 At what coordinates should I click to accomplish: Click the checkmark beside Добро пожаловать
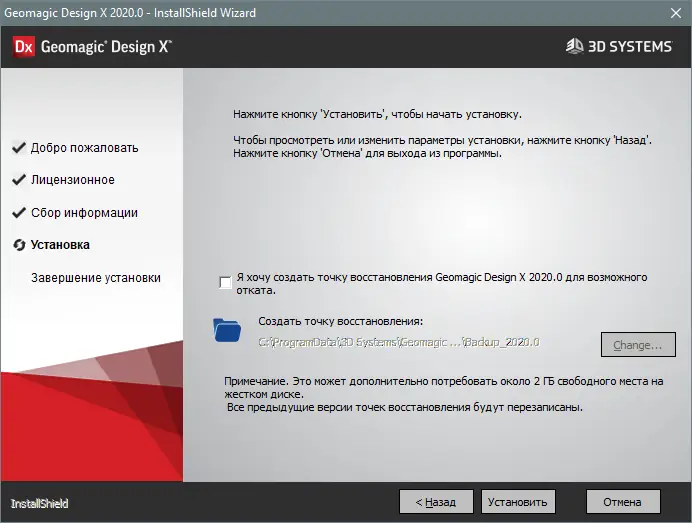coord(19,147)
